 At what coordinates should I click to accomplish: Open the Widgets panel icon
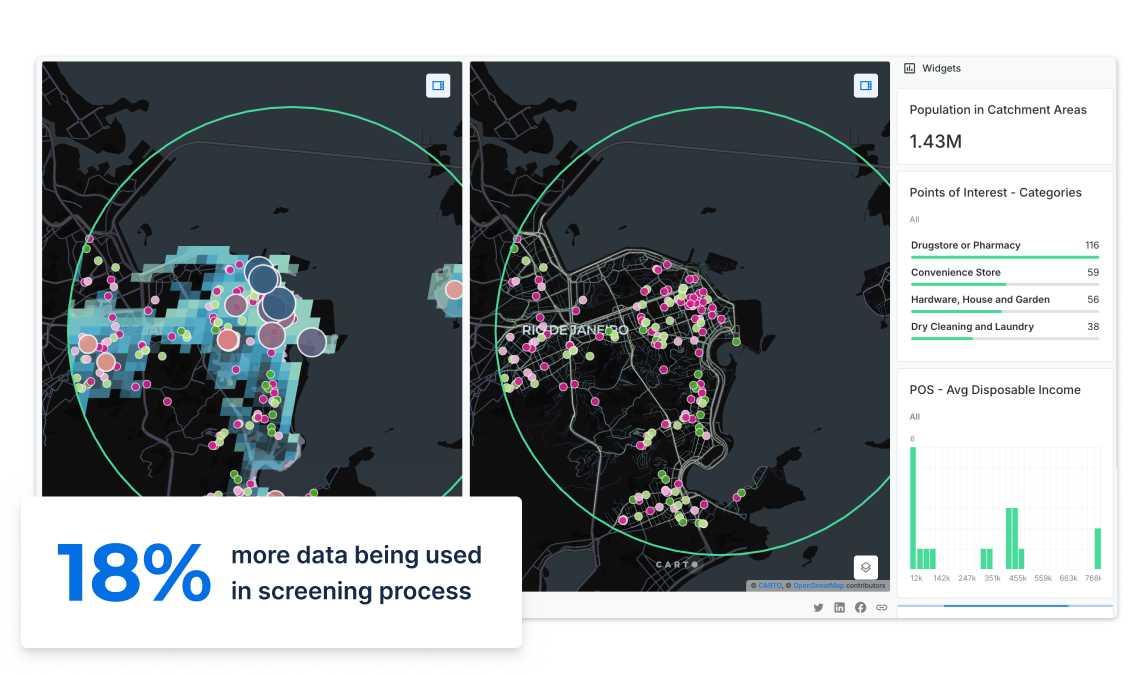908,68
